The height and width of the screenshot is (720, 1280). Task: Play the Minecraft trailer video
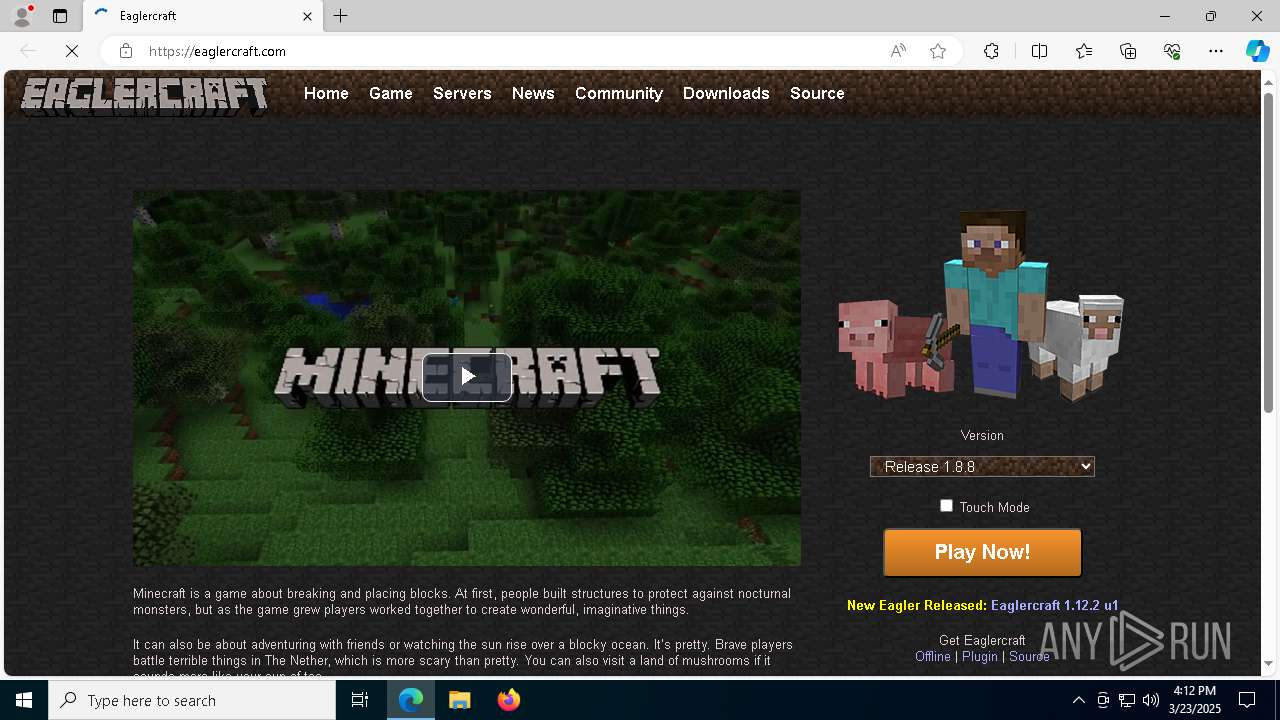[x=467, y=377]
